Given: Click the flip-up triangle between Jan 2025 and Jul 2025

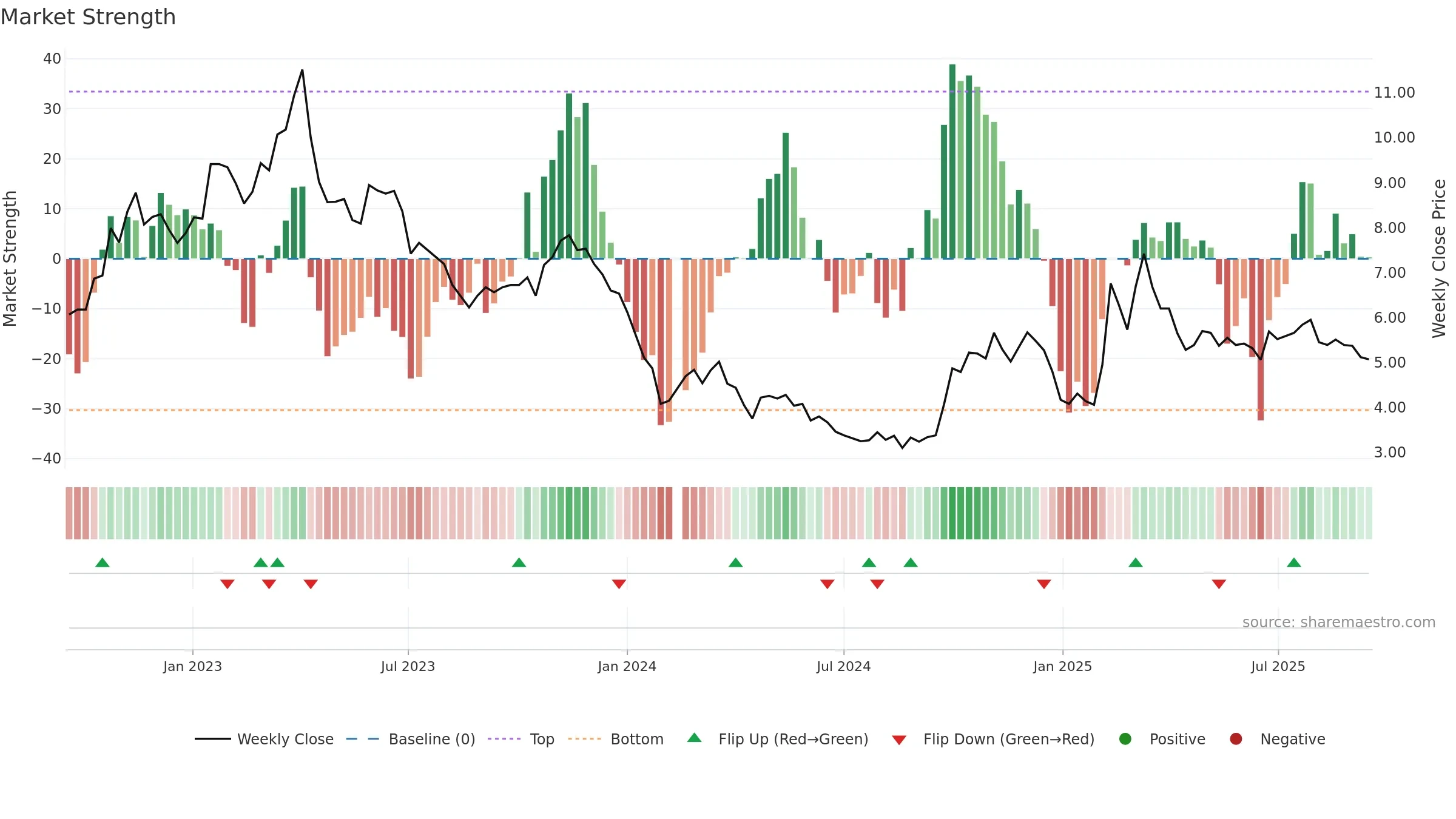Looking at the screenshot, I should click(x=1136, y=562).
